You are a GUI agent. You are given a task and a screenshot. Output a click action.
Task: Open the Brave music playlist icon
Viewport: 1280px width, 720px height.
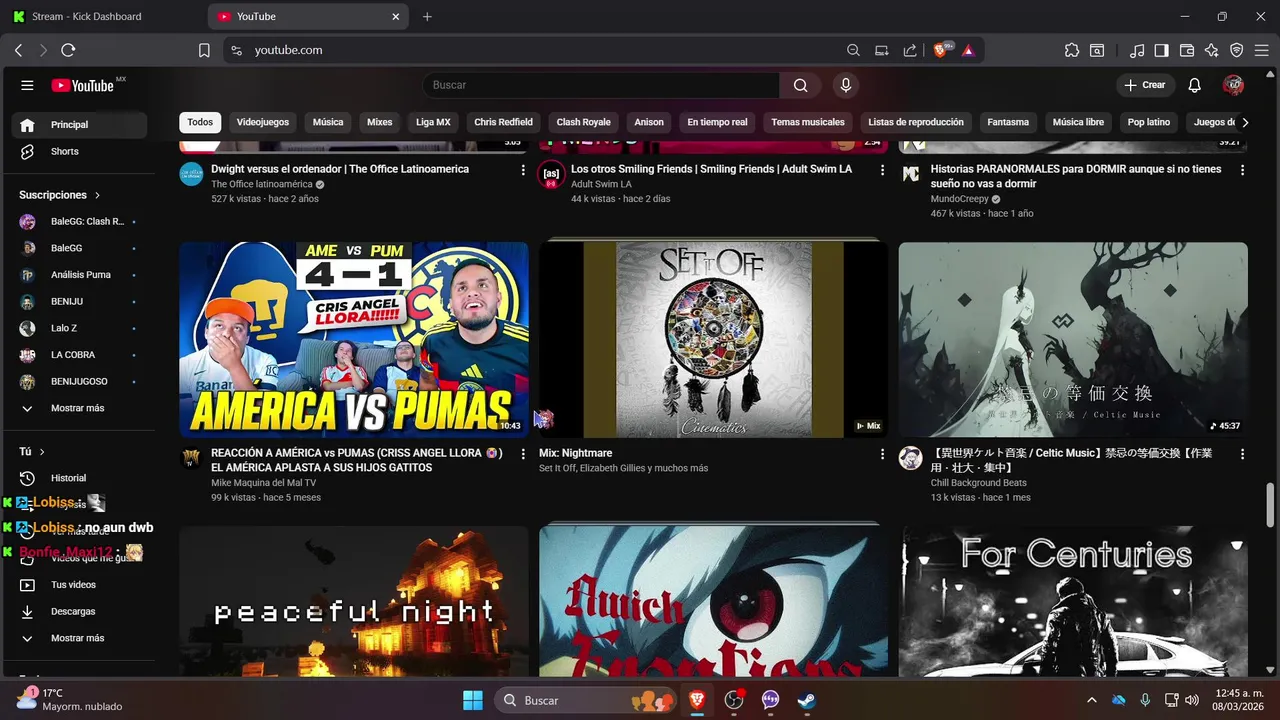point(1137,50)
